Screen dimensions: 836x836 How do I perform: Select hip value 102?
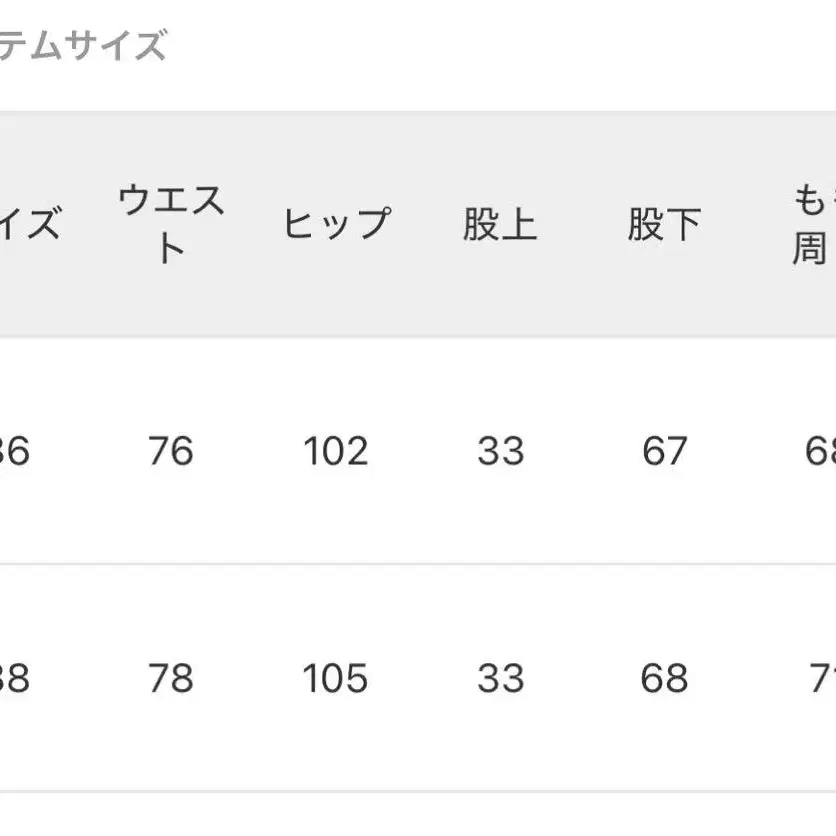pos(335,451)
